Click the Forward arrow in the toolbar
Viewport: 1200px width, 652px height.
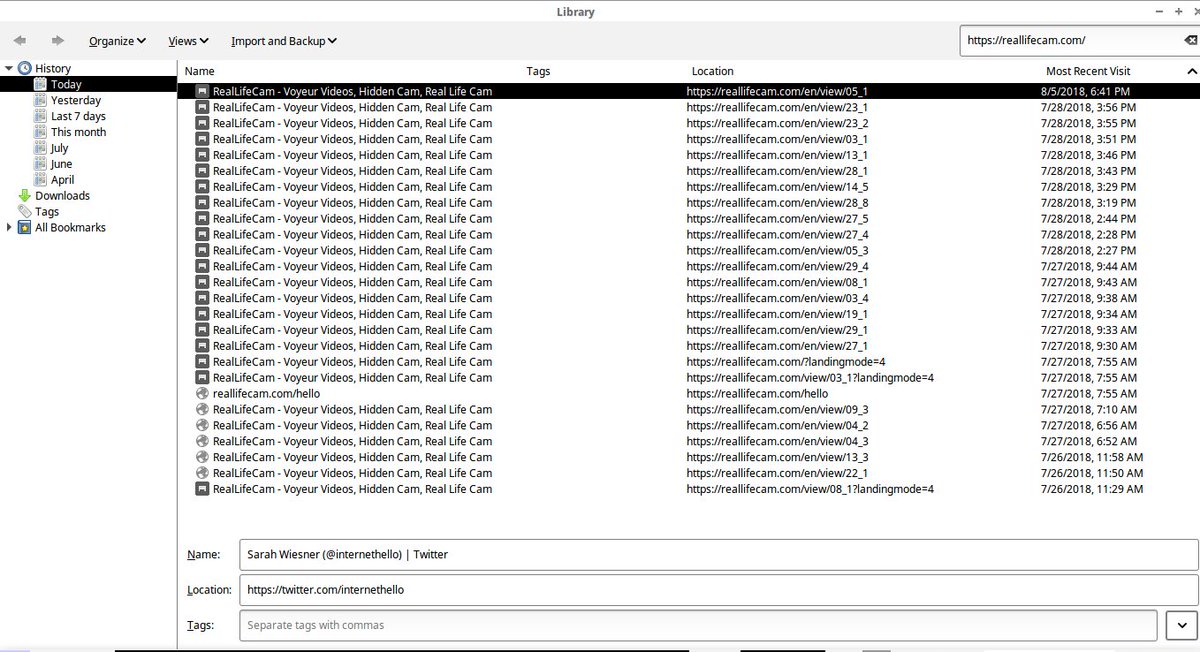(58, 41)
